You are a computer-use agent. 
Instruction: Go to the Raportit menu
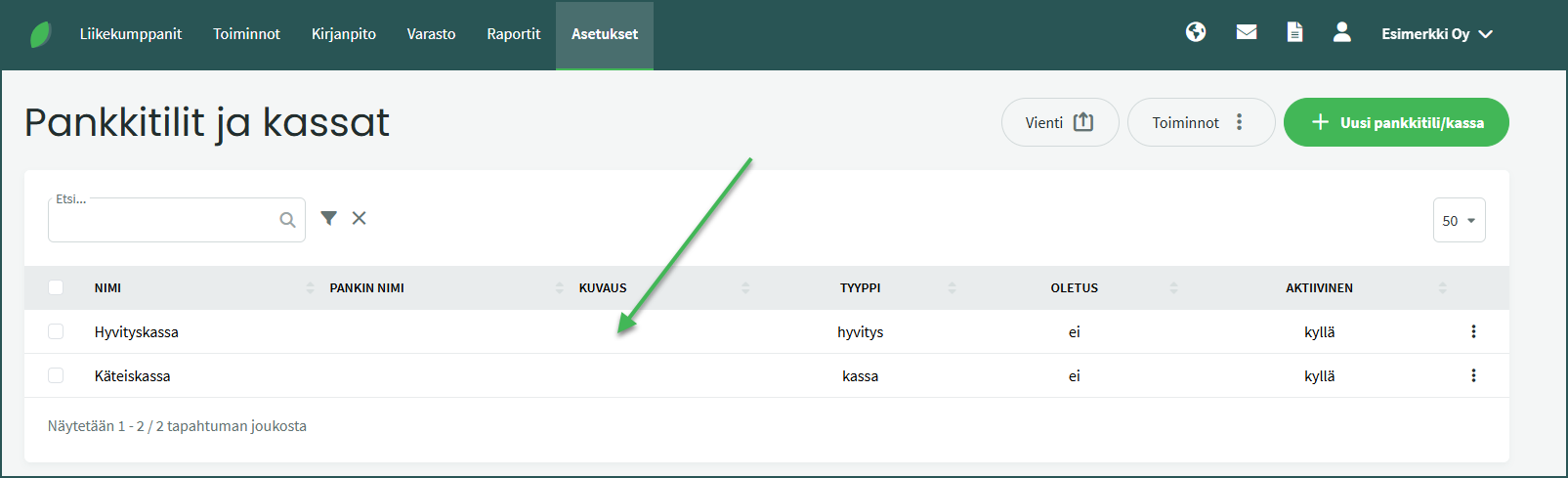pyautogui.click(x=514, y=34)
